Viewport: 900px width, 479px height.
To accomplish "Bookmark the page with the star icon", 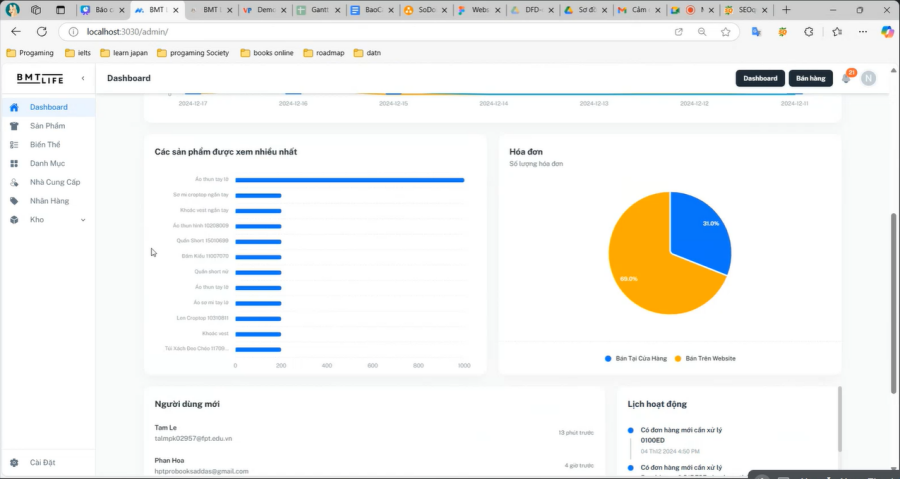I will point(726,32).
